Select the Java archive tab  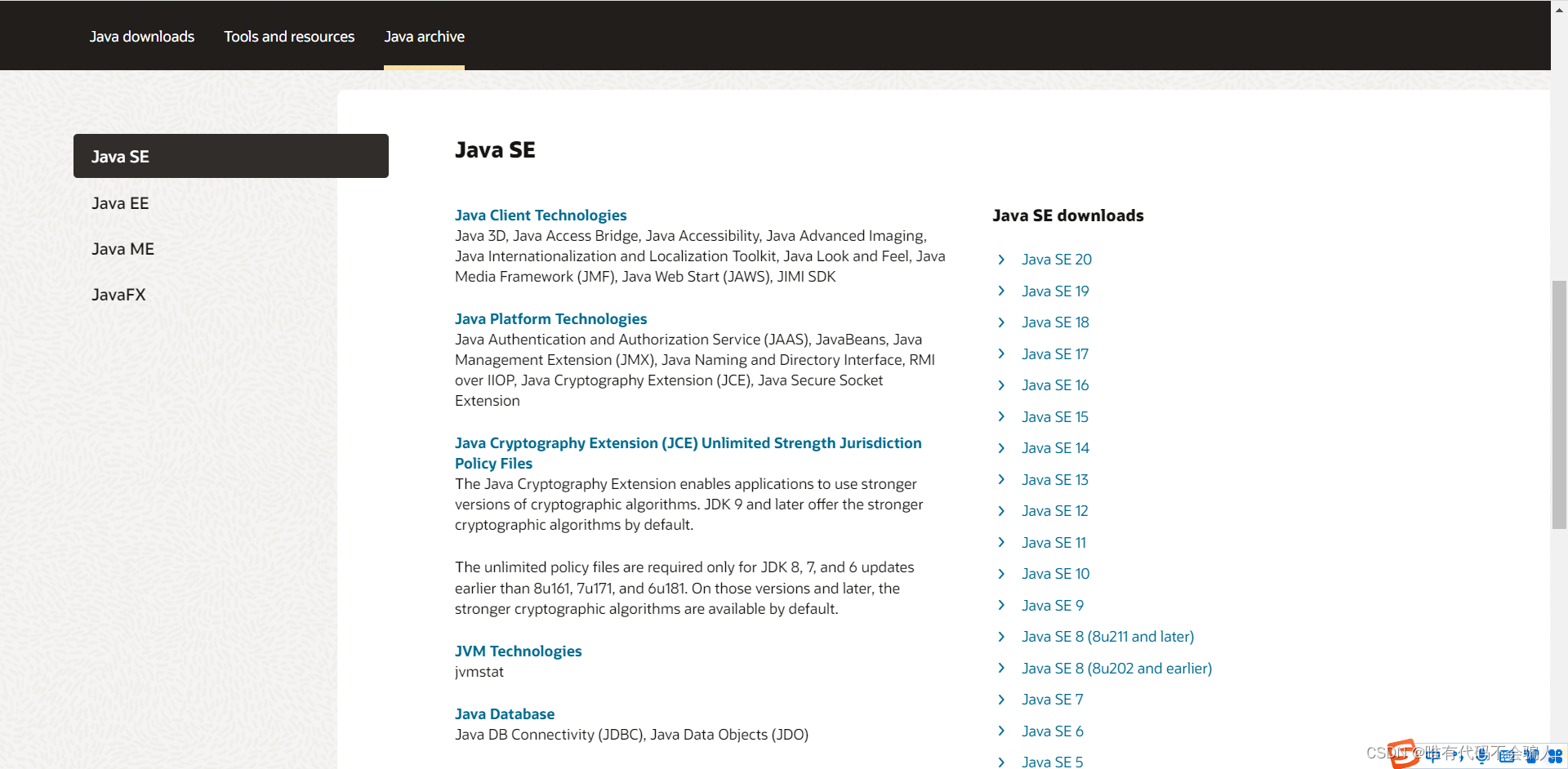pyautogui.click(x=424, y=37)
